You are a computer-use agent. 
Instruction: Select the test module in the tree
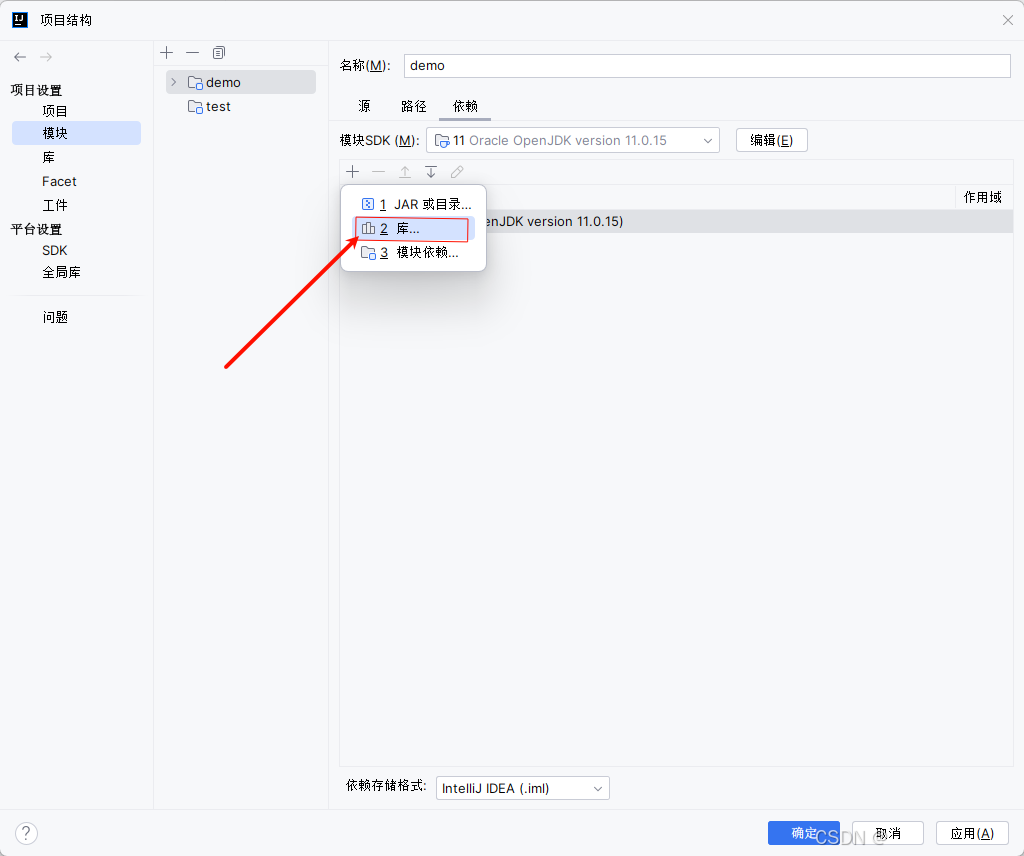click(216, 106)
